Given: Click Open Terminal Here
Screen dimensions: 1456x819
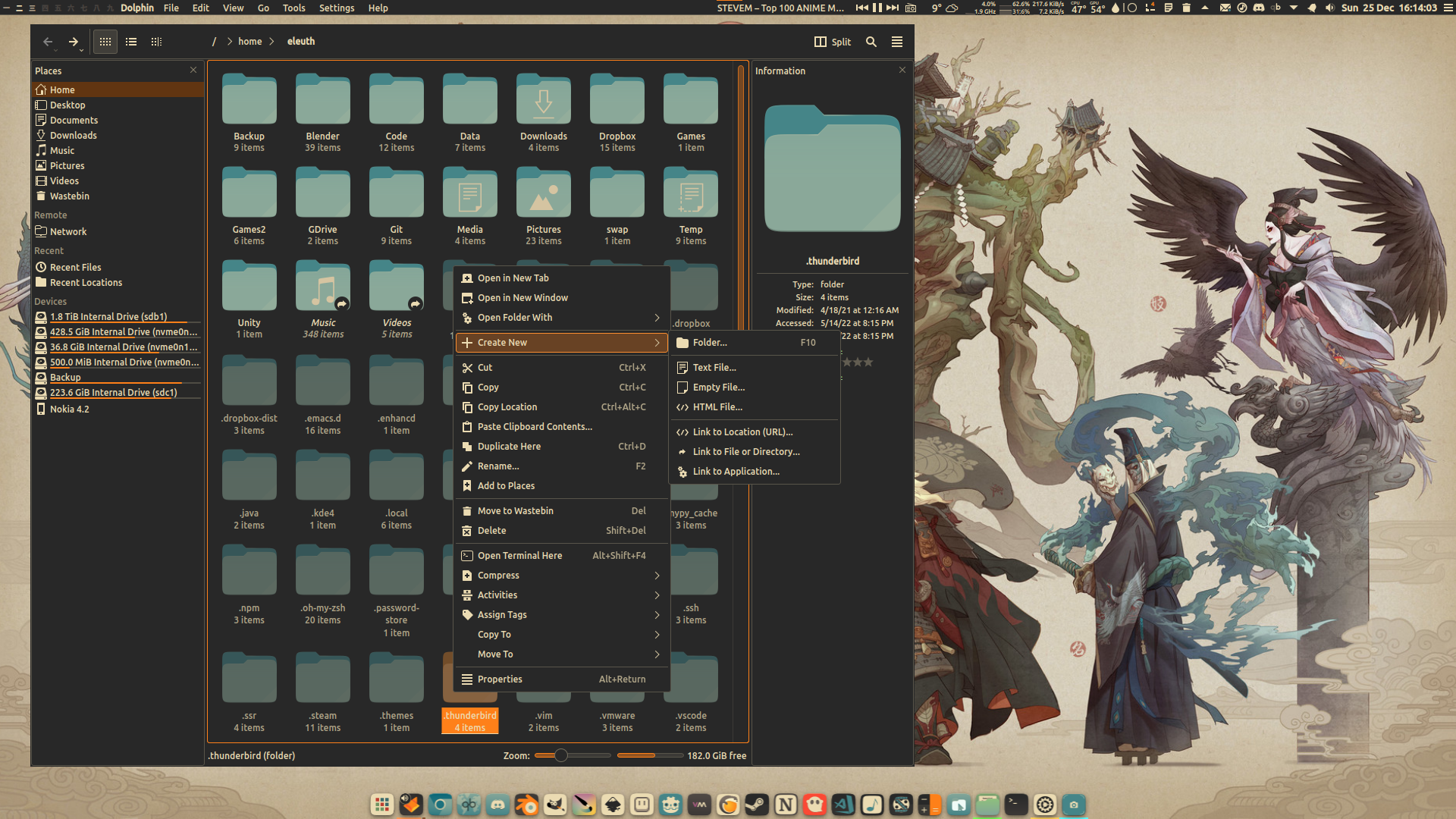Looking at the screenshot, I should (x=561, y=556).
